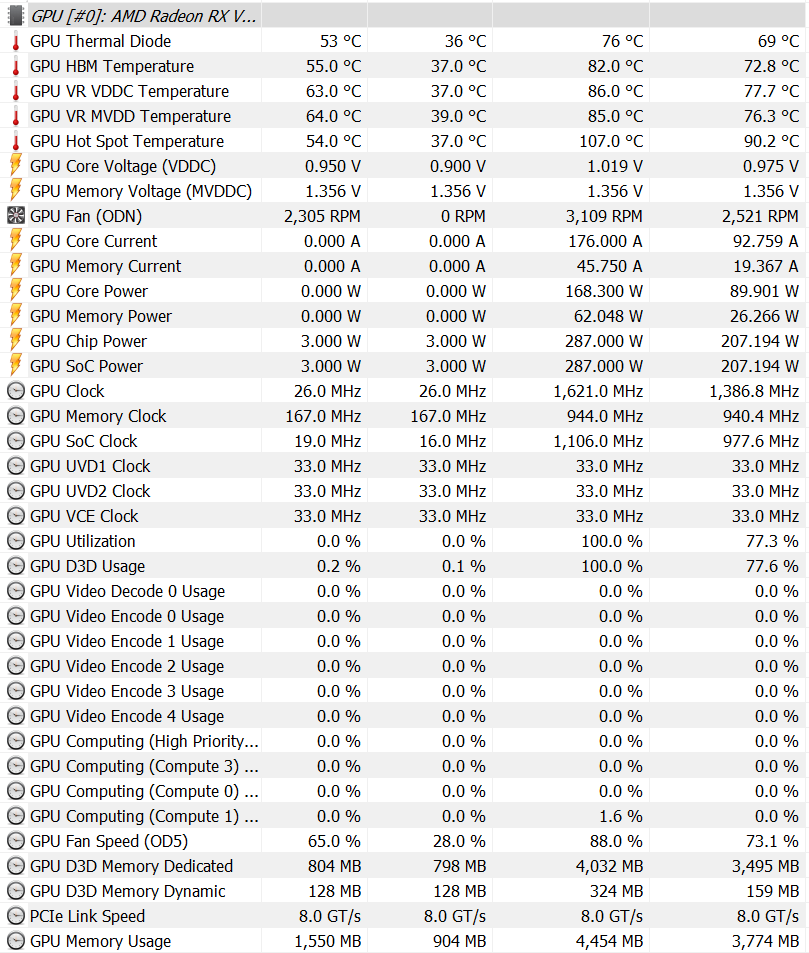Click clock icon beside GPU Memory Usage
The width and height of the screenshot is (809, 953).
(16, 941)
